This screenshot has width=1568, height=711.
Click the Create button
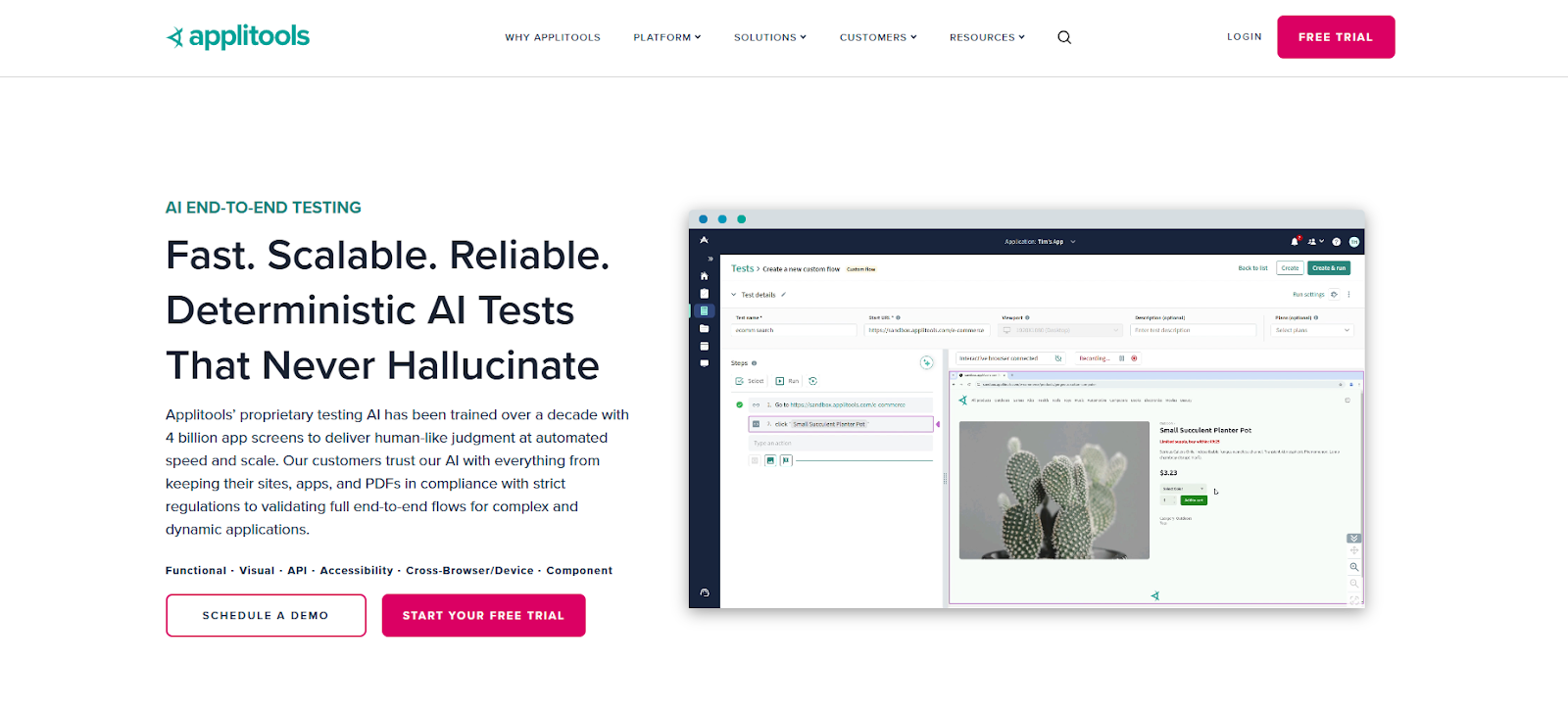tap(1290, 268)
